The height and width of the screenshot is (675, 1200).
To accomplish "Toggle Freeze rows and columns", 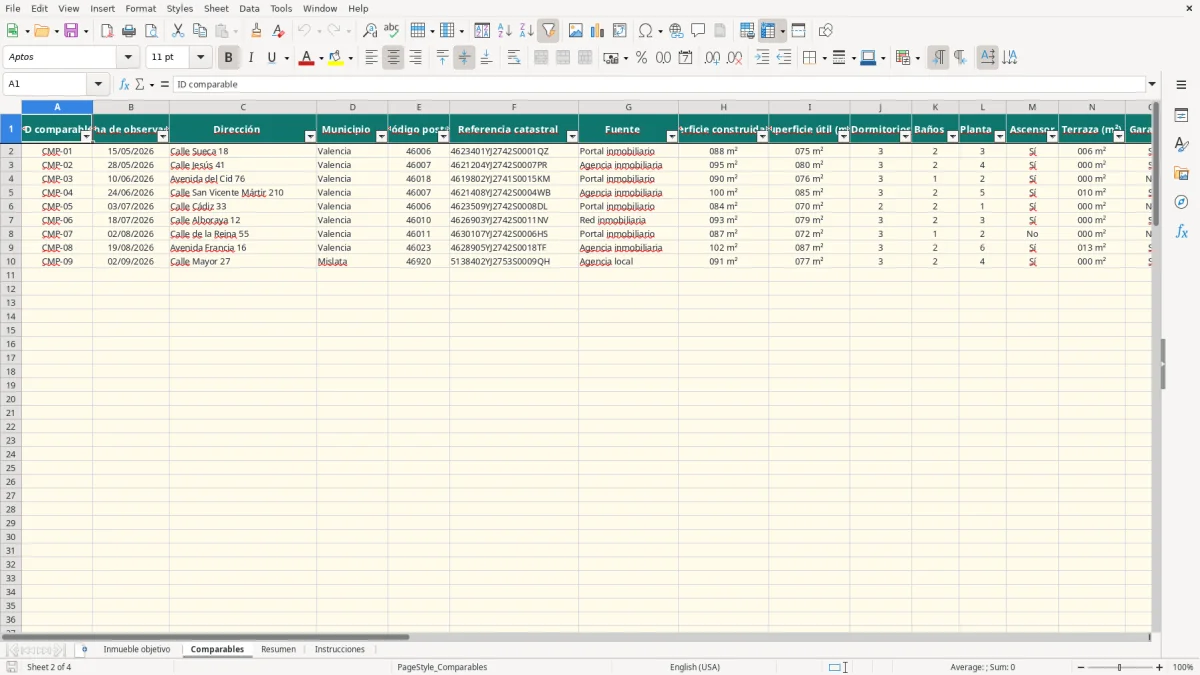I will pyautogui.click(x=768, y=31).
